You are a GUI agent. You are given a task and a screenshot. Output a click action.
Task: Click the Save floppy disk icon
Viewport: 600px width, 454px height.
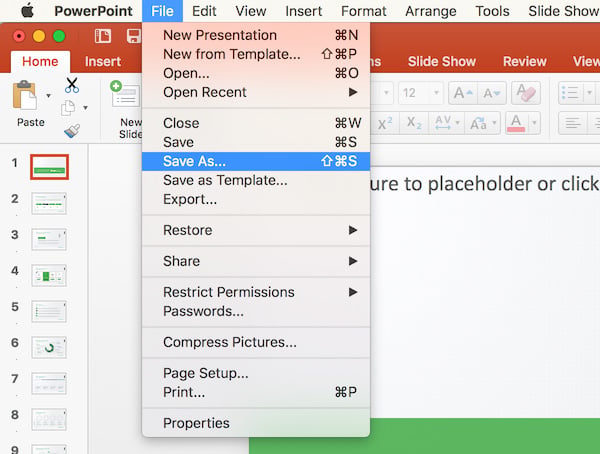134,36
